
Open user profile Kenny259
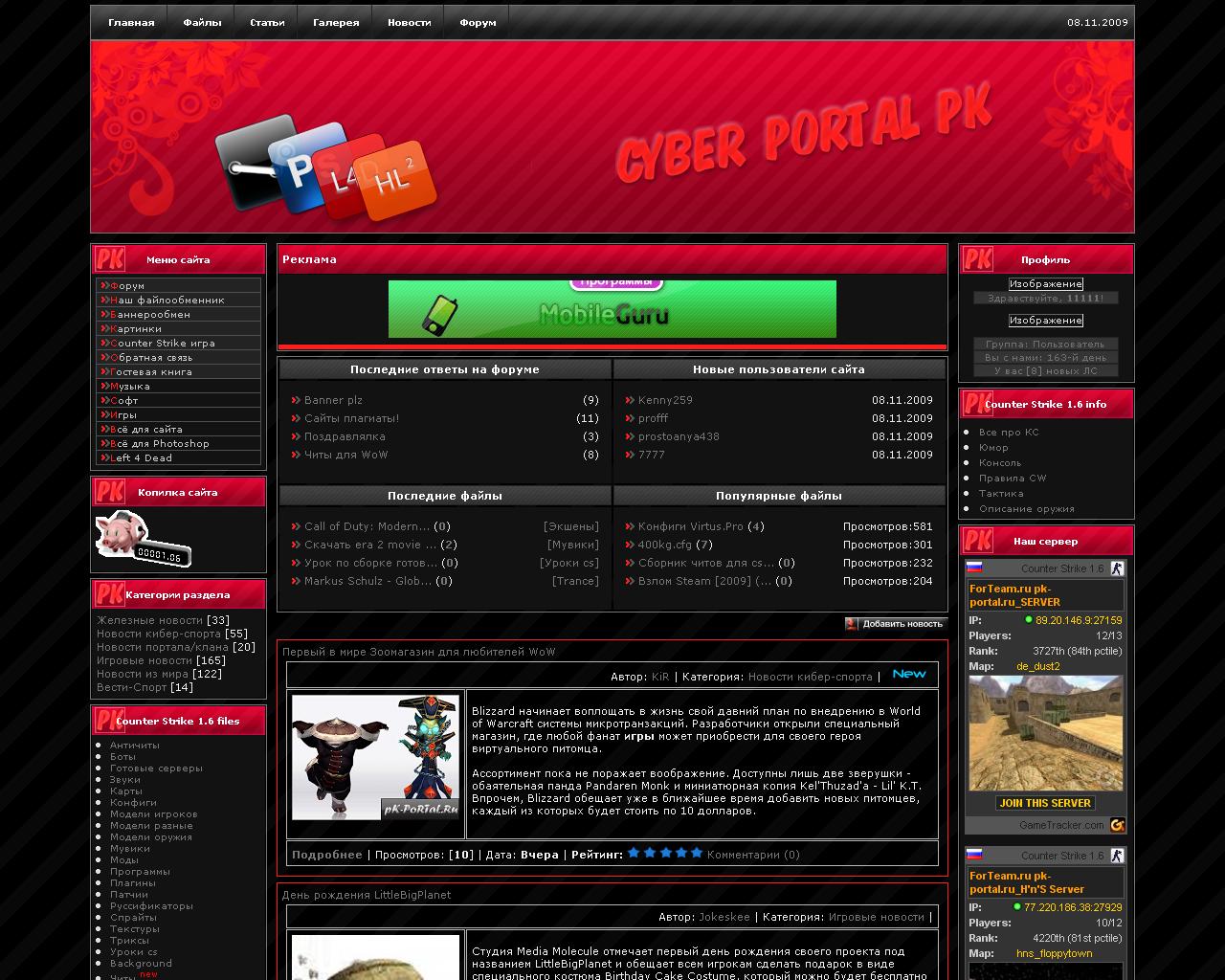[x=665, y=400]
